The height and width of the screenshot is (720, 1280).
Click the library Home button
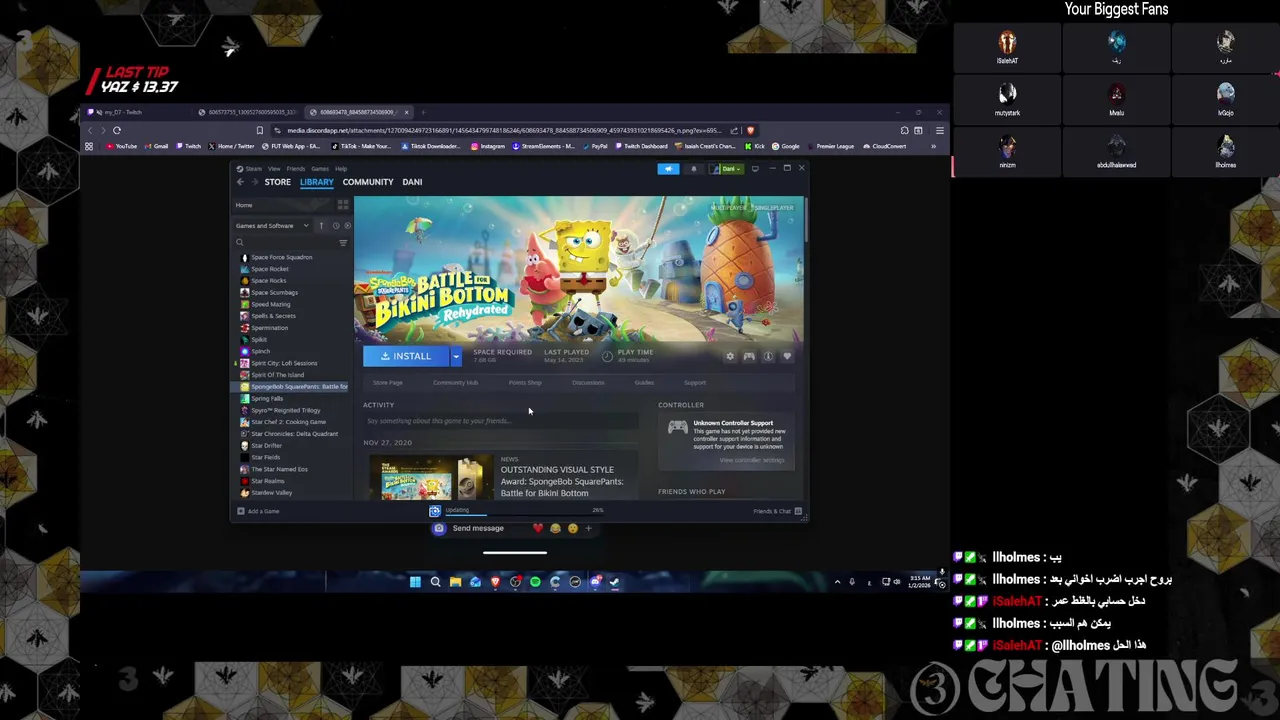coord(285,205)
